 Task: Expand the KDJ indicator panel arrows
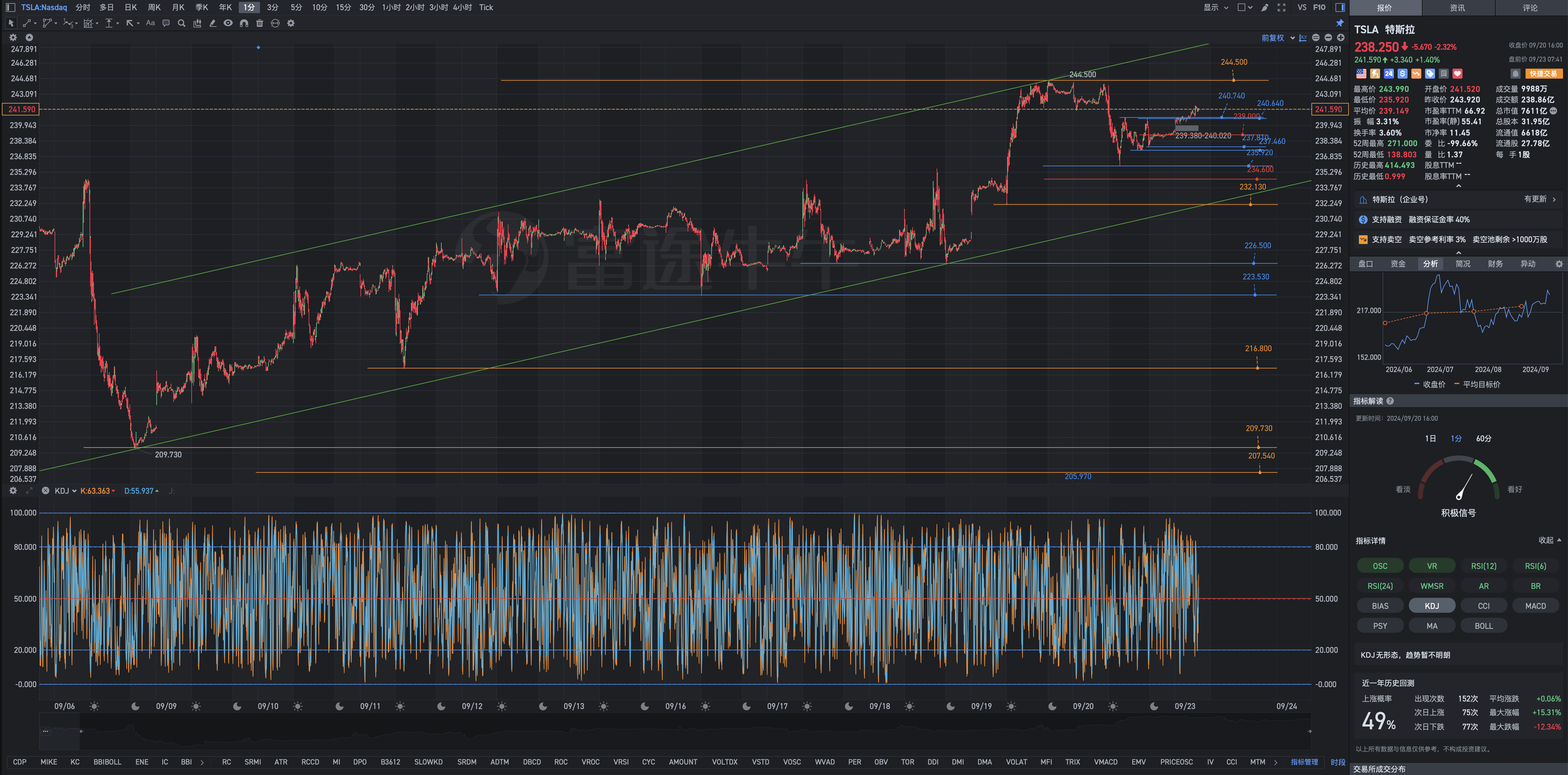[x=29, y=490]
